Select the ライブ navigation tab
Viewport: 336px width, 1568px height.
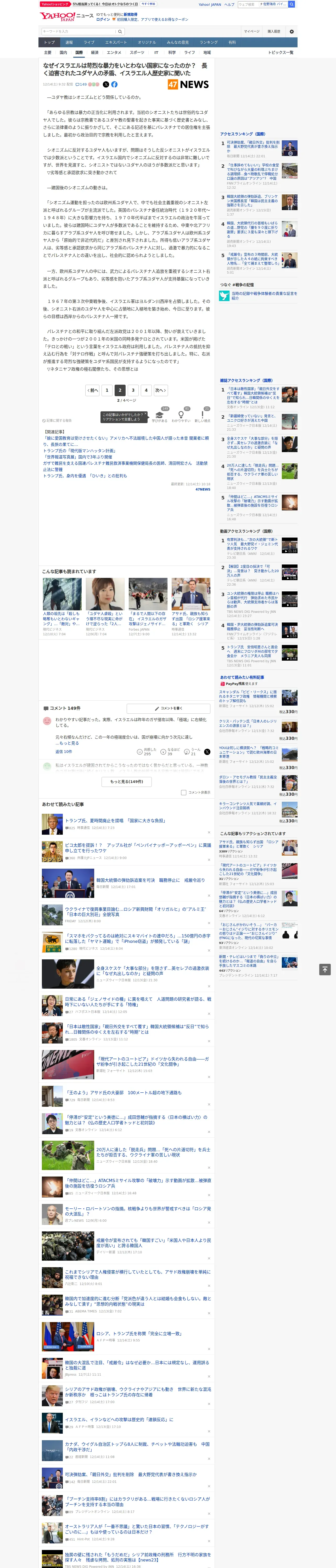pyautogui.click(x=89, y=43)
